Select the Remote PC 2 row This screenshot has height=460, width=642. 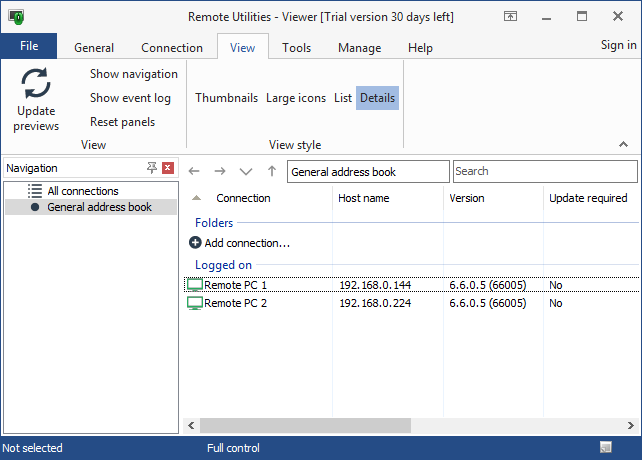(x=411, y=303)
